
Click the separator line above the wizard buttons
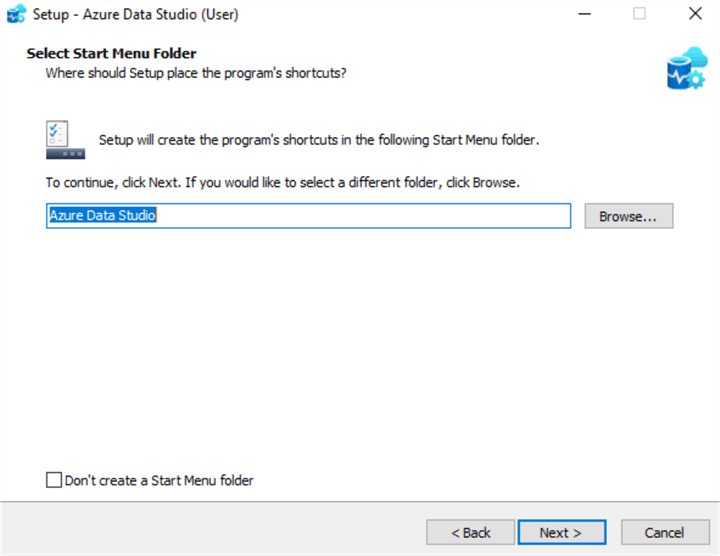[x=360, y=502]
